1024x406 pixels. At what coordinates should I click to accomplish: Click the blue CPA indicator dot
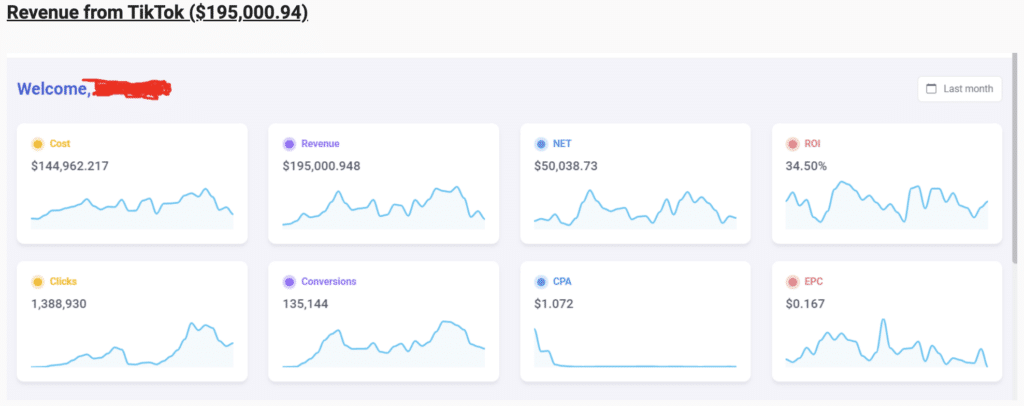click(540, 282)
